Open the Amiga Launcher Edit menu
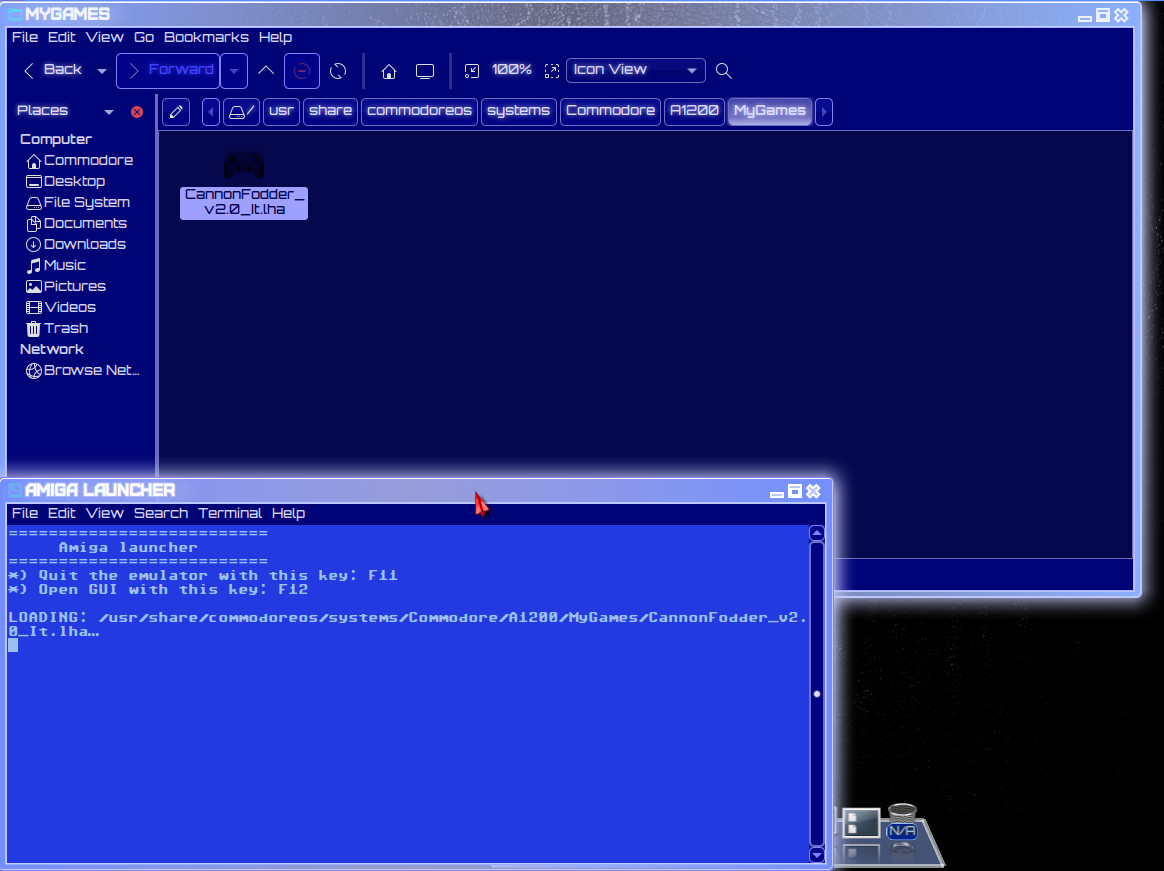The height and width of the screenshot is (871, 1164). pyautogui.click(x=62, y=513)
